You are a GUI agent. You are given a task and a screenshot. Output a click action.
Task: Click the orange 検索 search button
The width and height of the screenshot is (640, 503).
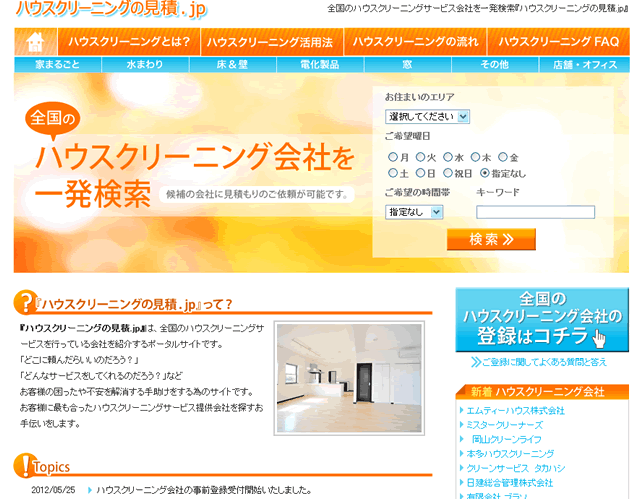point(491,239)
